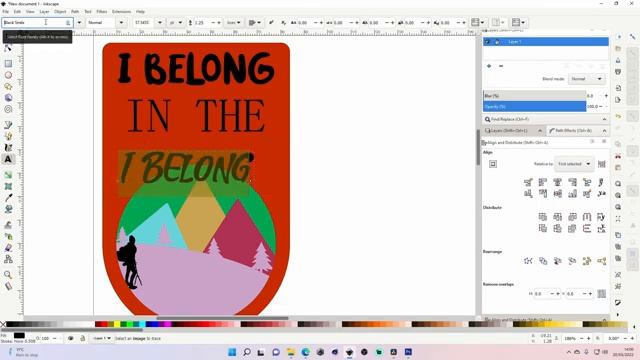Open the font size dropdown
640x360 pixels.
coord(160,22)
